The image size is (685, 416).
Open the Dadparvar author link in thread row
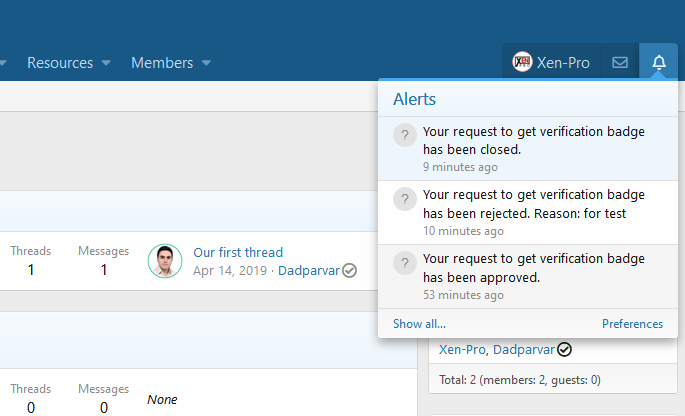[x=309, y=270]
